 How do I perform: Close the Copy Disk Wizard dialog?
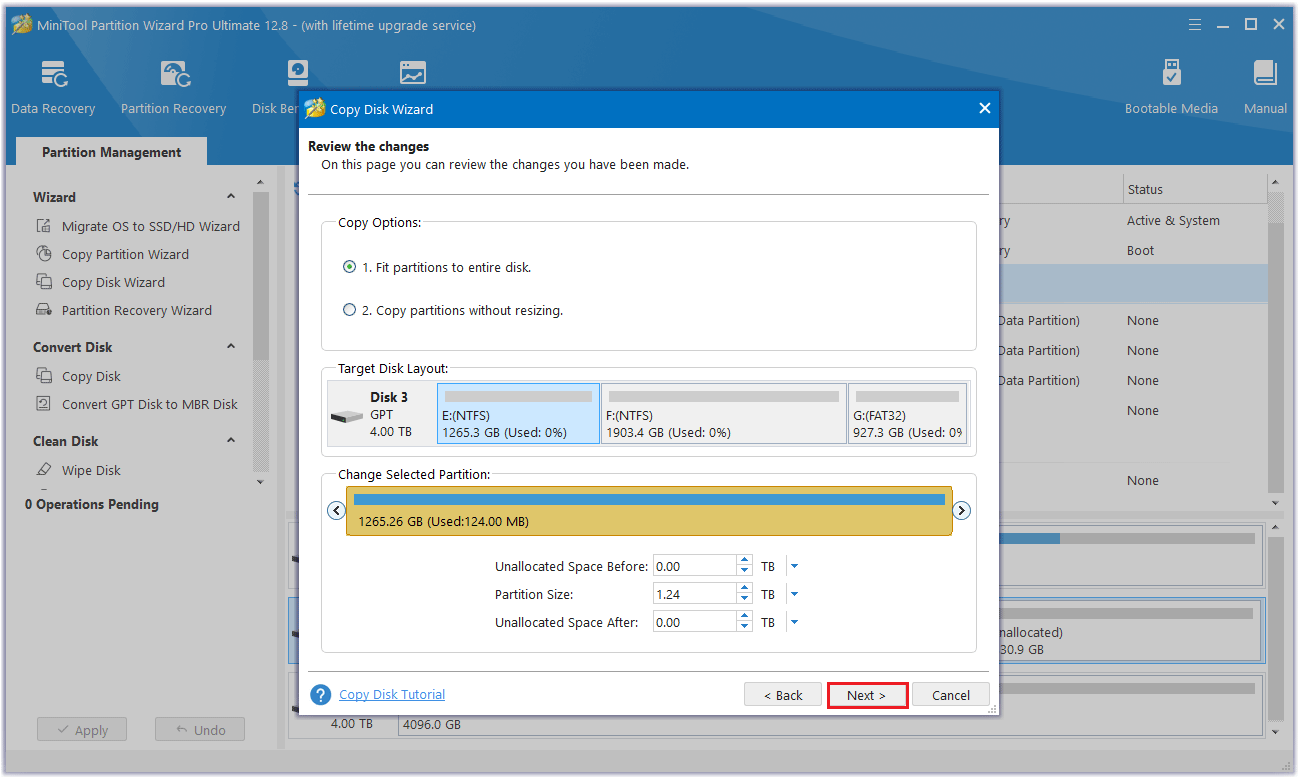coord(984,109)
